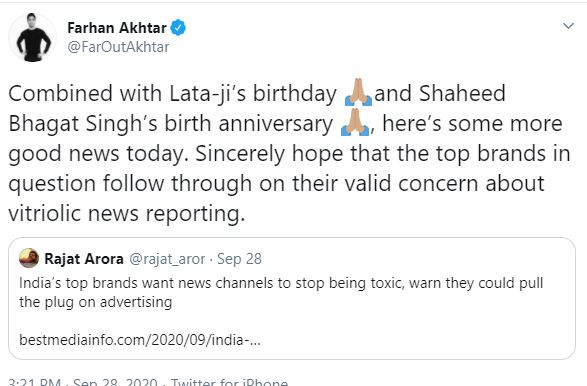Open Rajat Arora's name in the quoted tweet
The image size is (587, 386).
[84, 259]
